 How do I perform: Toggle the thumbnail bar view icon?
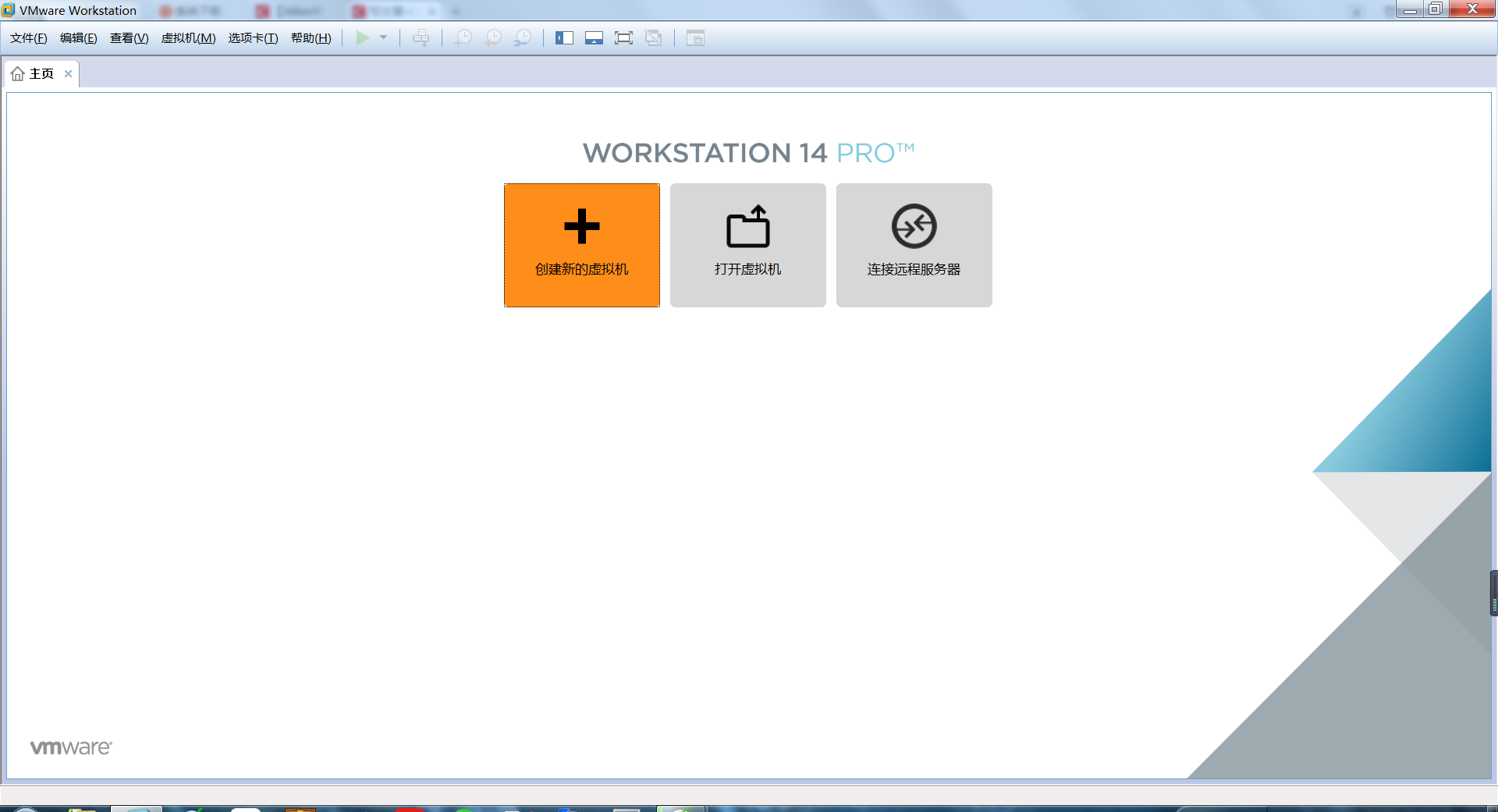tap(594, 38)
